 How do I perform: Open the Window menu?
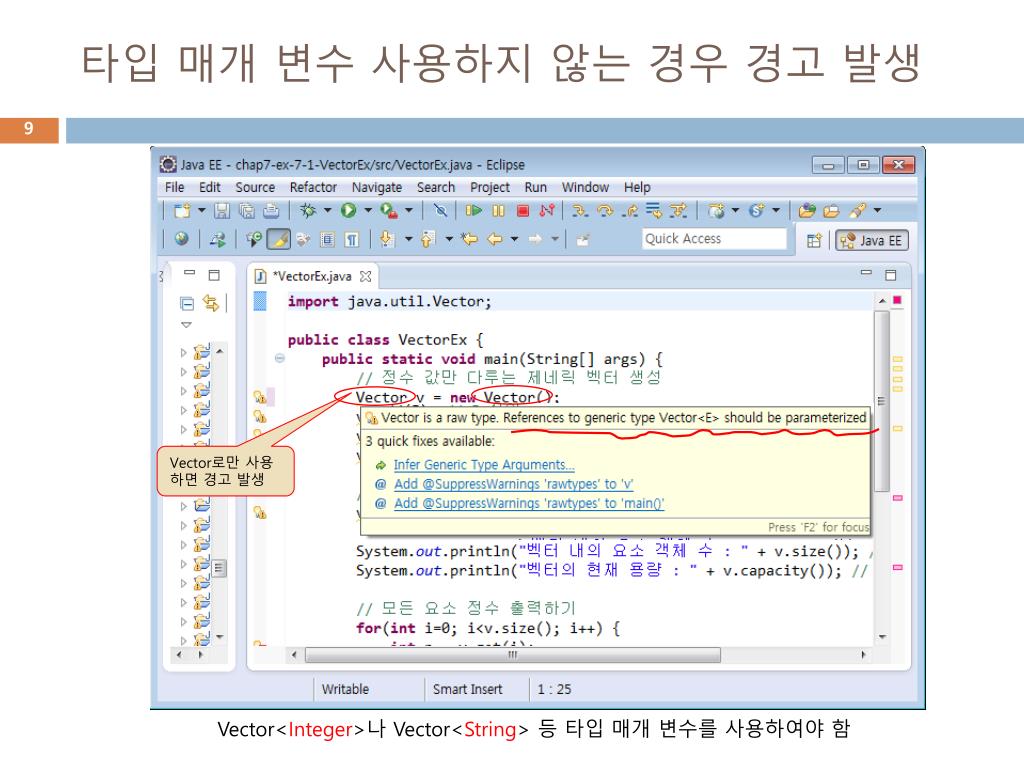coord(585,187)
